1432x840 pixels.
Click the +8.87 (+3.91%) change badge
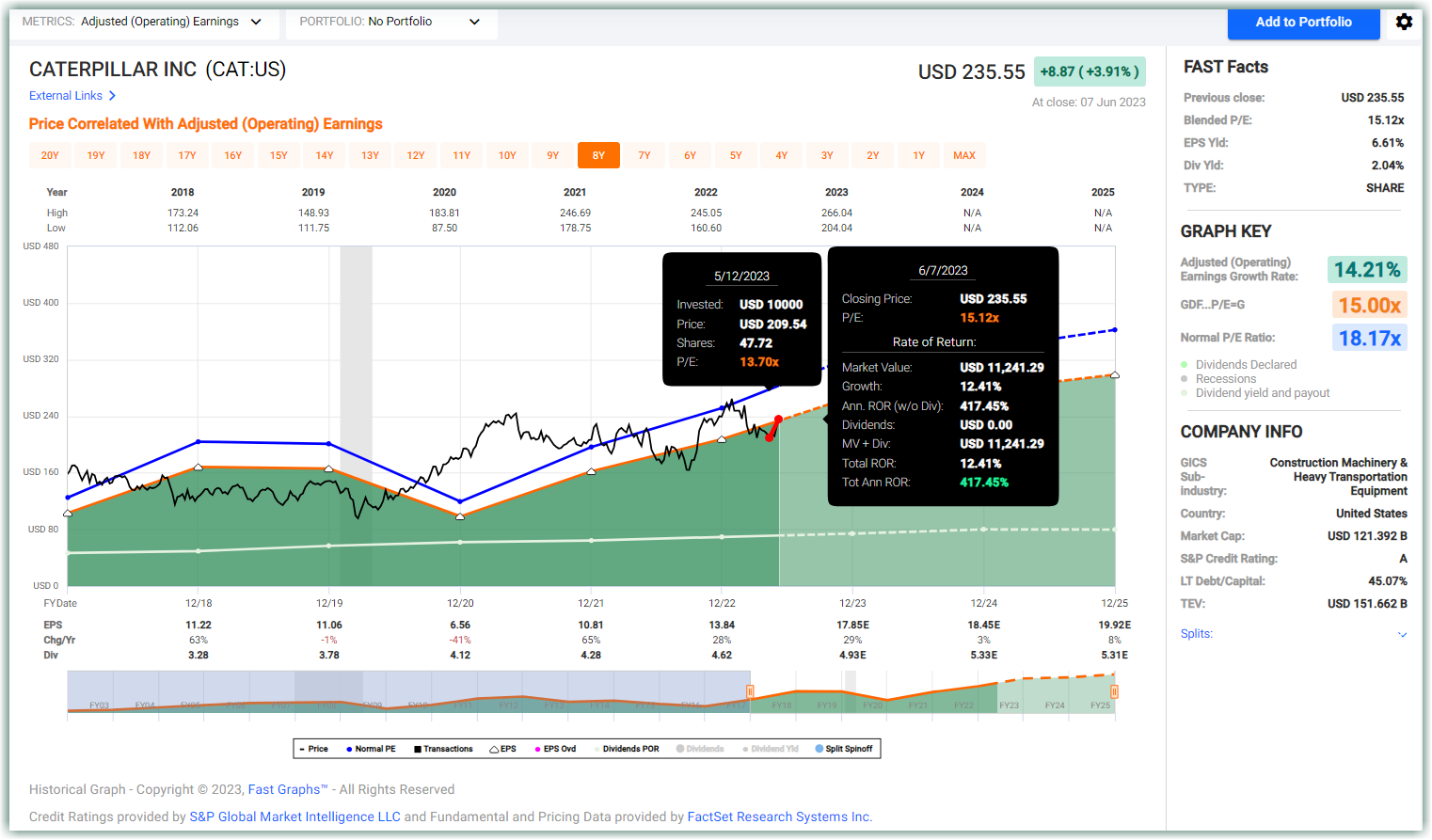[x=1090, y=71]
